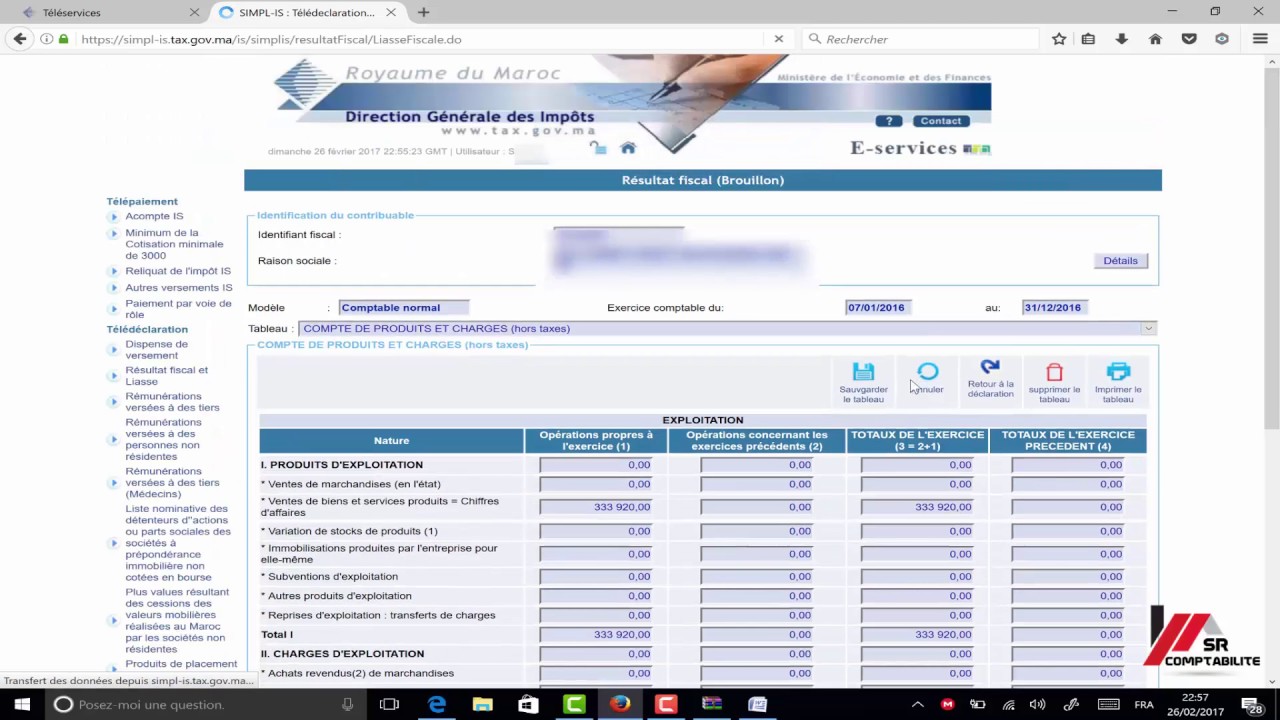Image resolution: width=1280 pixels, height=720 pixels.
Task: Click the Firefox Rechercher search box
Action: point(920,39)
